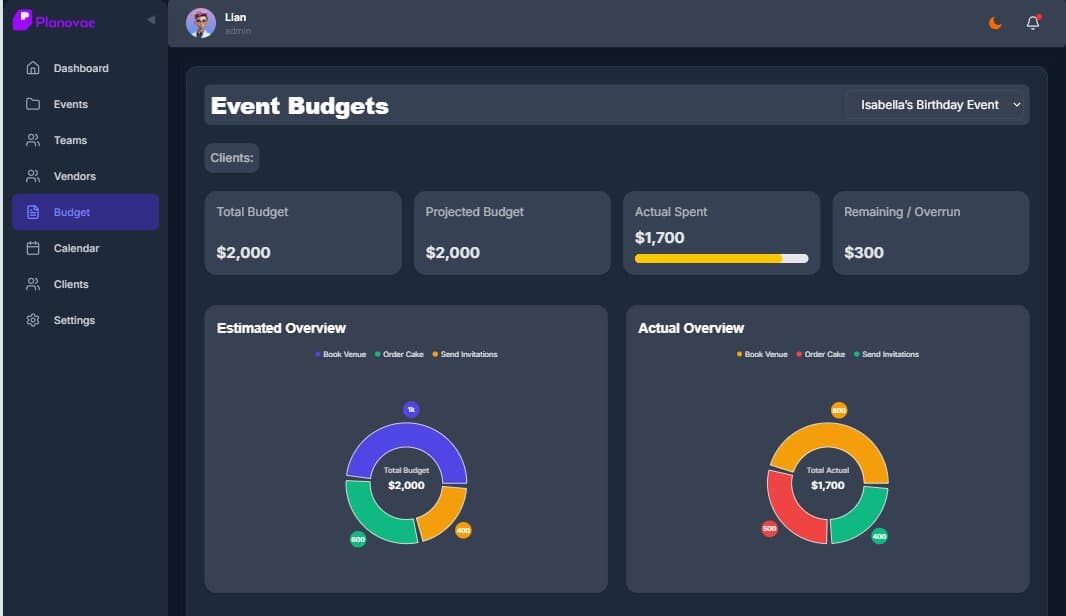The image size is (1066, 616).
Task: Click Lian's profile avatar
Action: point(199,21)
